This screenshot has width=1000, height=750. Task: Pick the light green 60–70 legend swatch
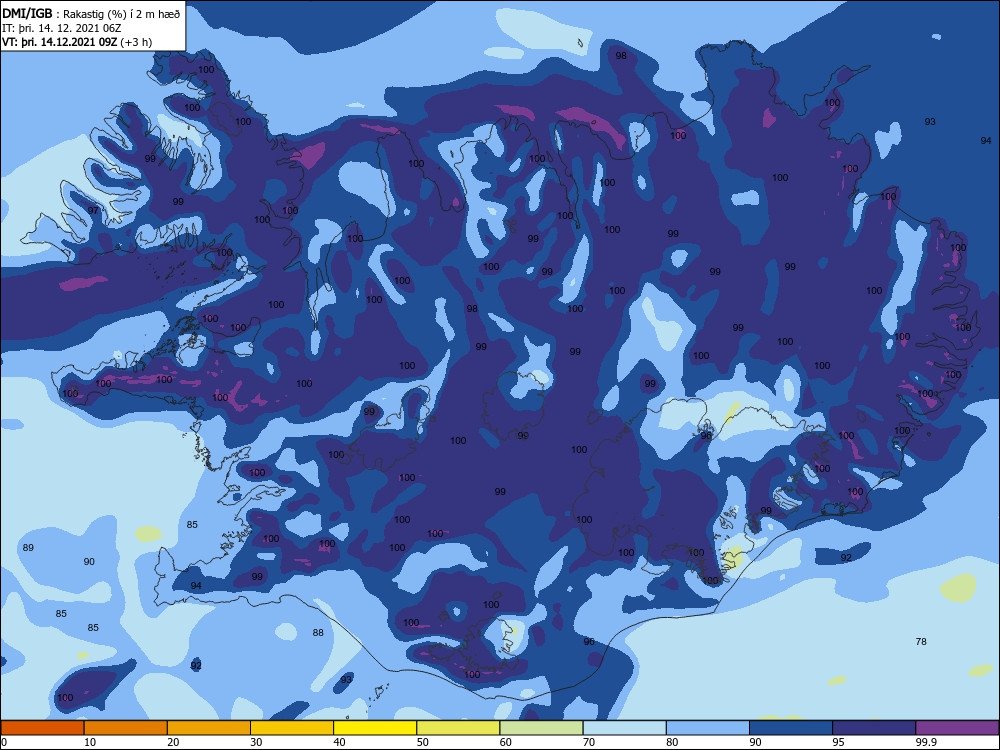pos(541,728)
